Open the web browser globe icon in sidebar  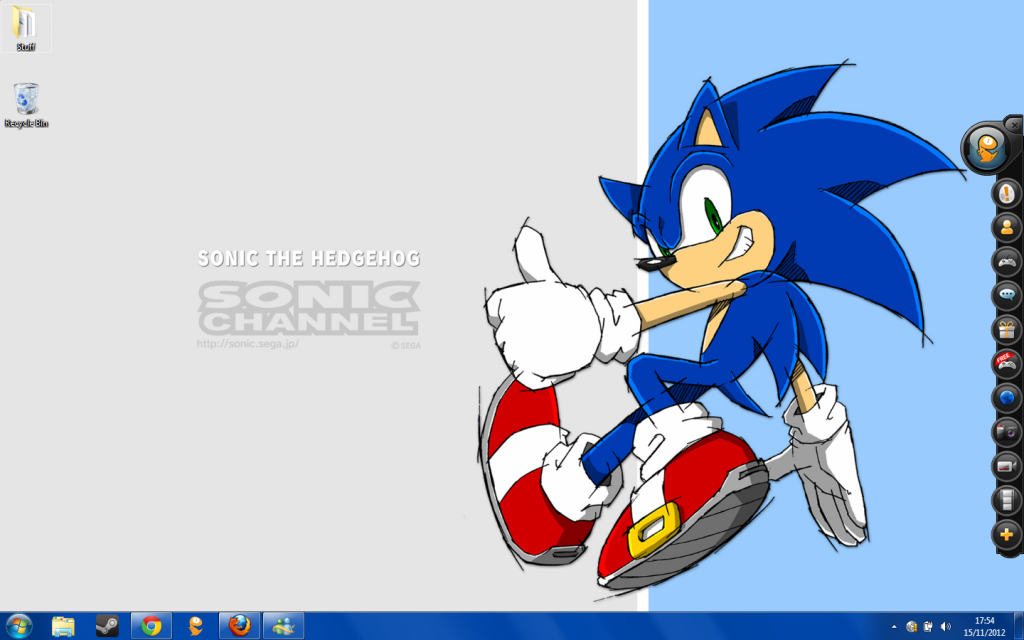(x=1006, y=398)
